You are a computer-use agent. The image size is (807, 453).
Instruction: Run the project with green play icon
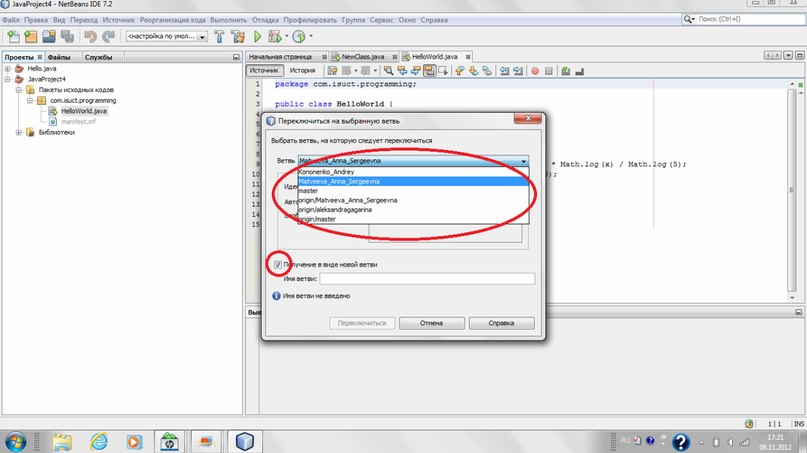click(257, 37)
